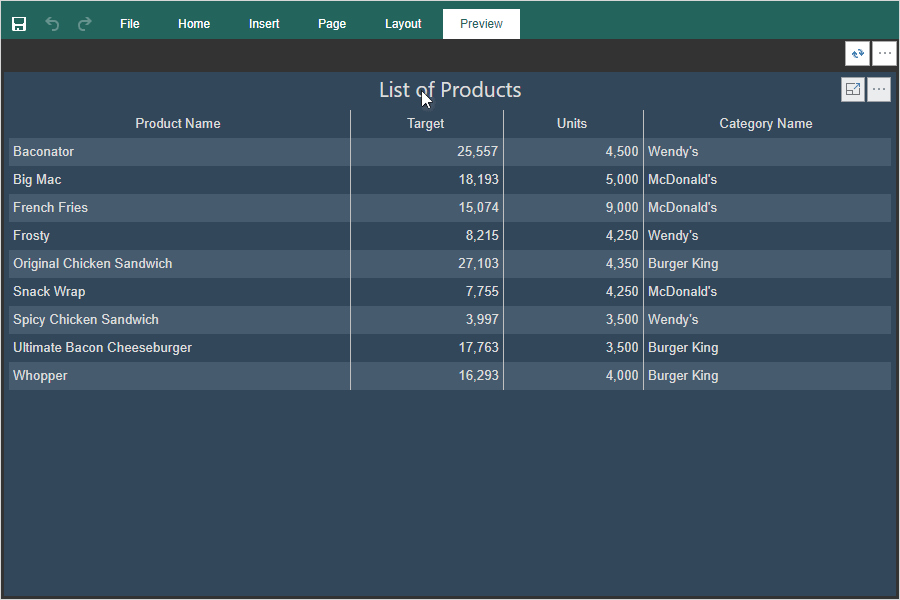Click Ultimate Bacon Cheeseburger's units value 3,500
Viewport: 900px width, 600px height.
[x=622, y=347]
